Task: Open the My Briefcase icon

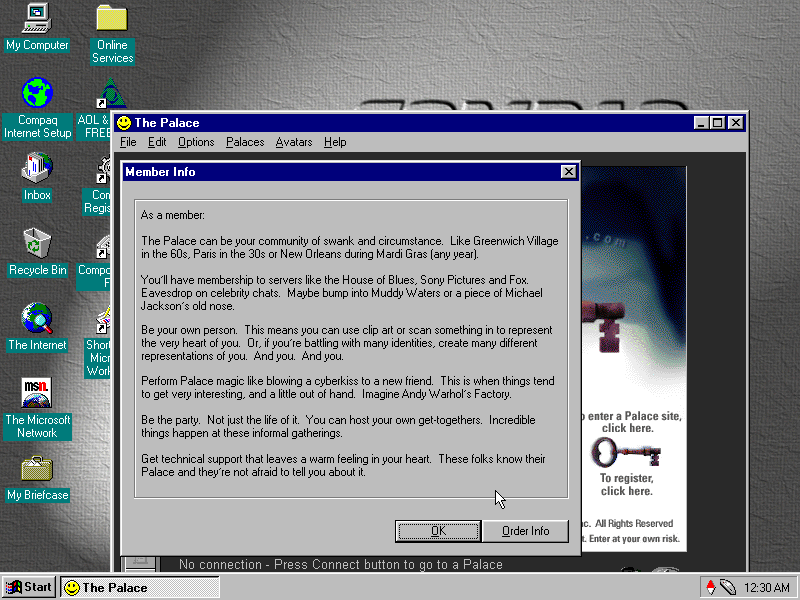Action: (37, 468)
